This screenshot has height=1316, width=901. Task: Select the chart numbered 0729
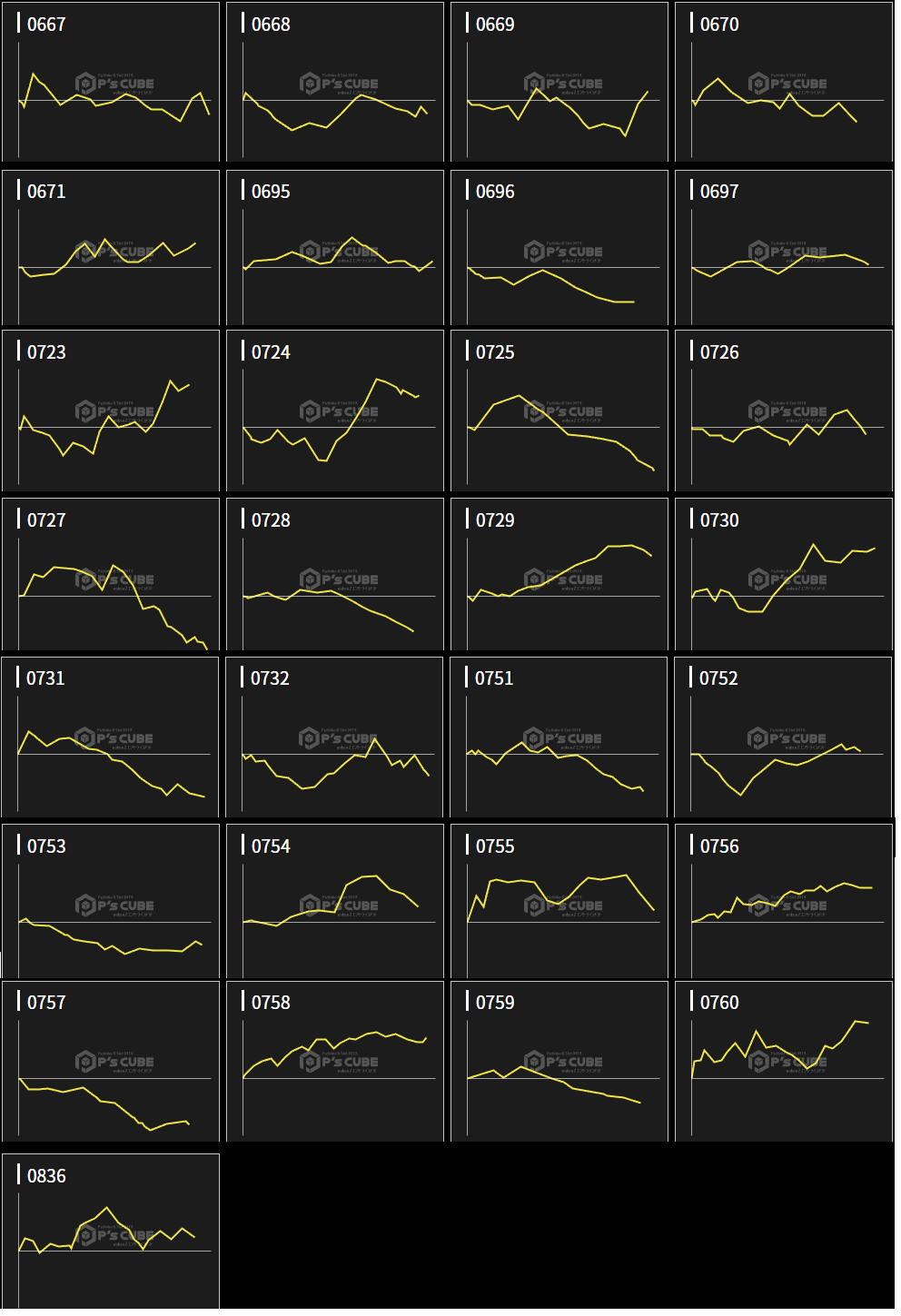pyautogui.click(x=559, y=574)
